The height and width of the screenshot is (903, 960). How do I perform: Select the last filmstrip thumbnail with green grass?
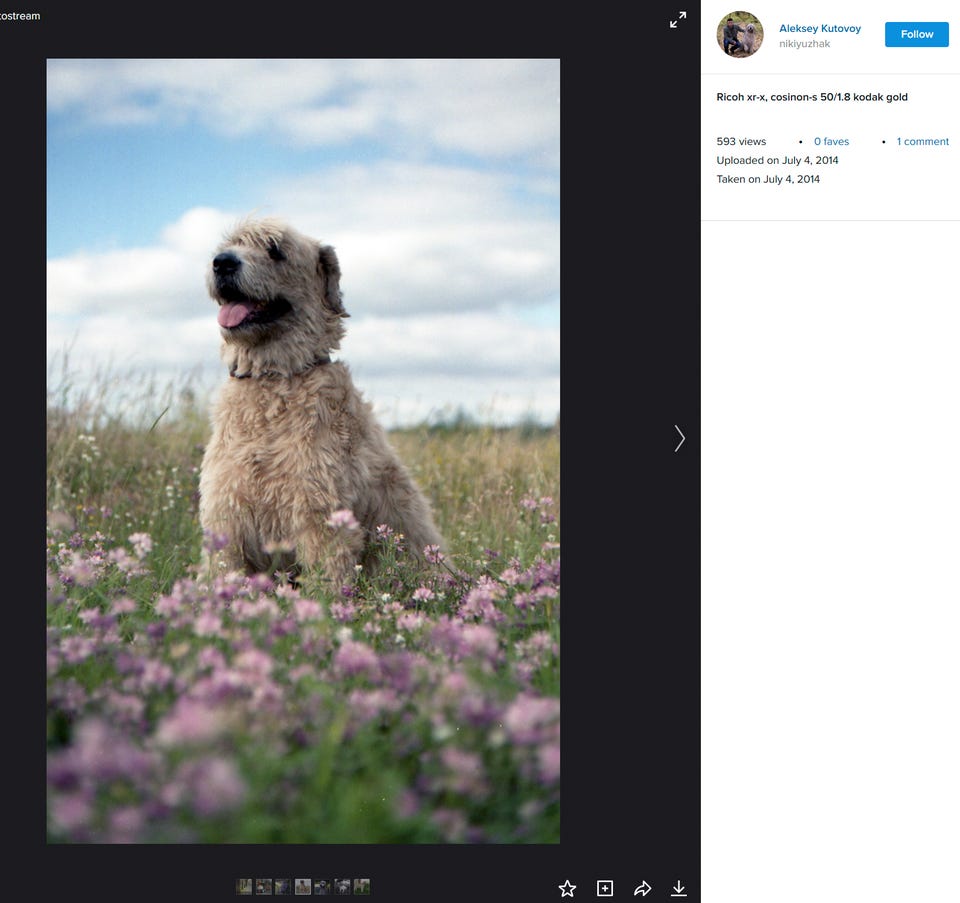362,886
